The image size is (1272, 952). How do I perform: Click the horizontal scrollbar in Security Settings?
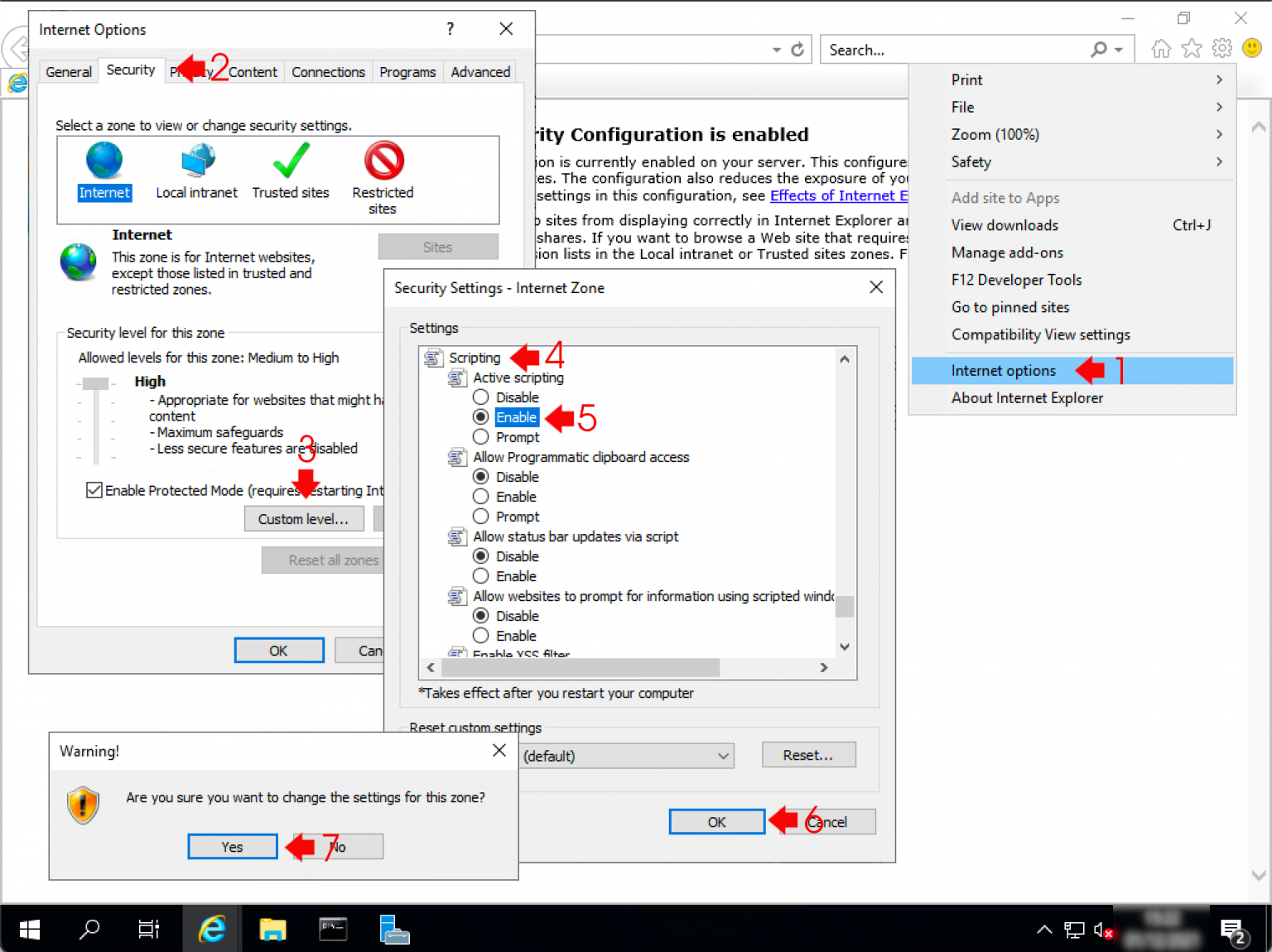point(580,667)
